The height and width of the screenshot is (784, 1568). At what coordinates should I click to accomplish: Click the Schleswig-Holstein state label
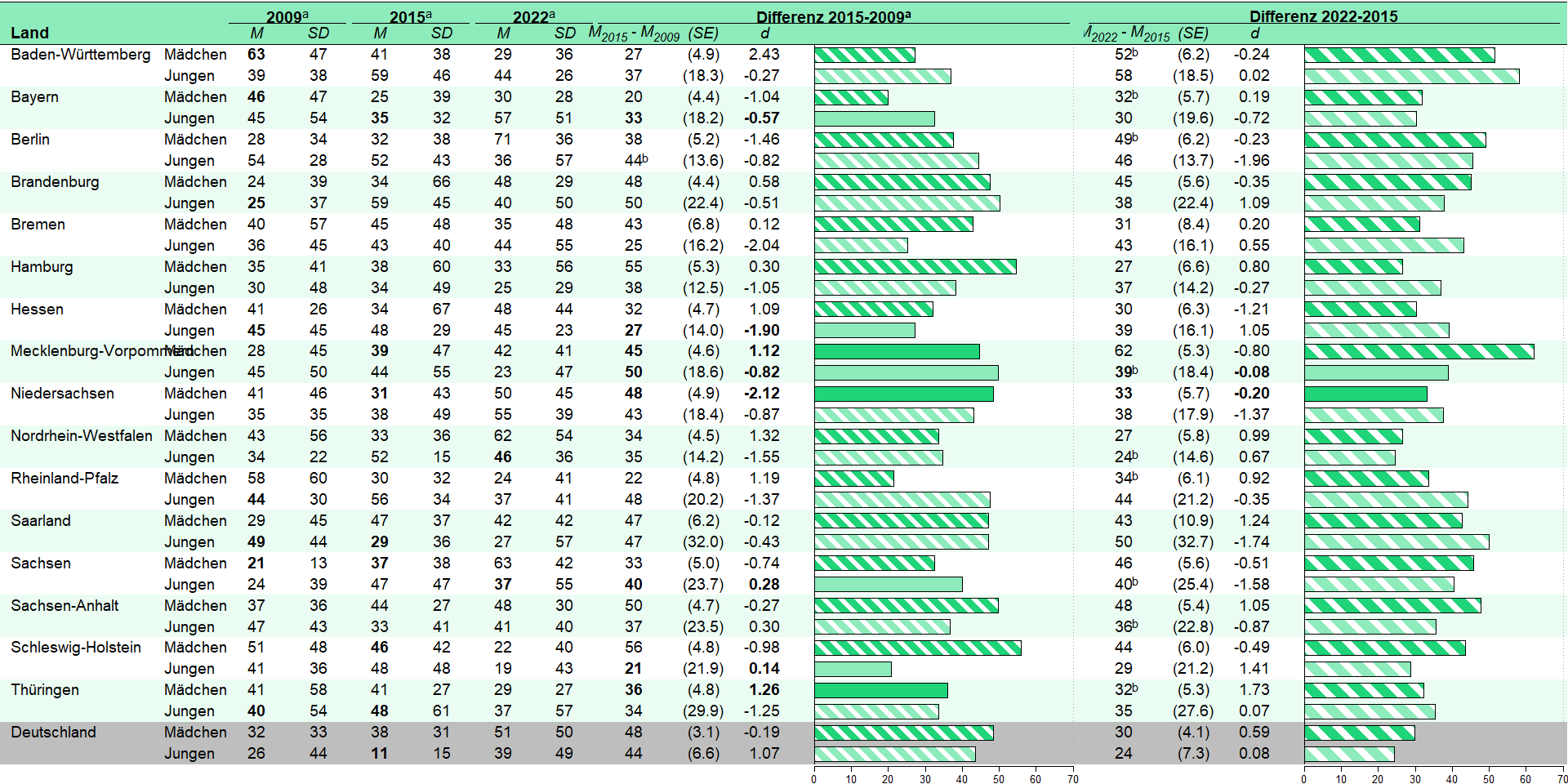[76, 648]
